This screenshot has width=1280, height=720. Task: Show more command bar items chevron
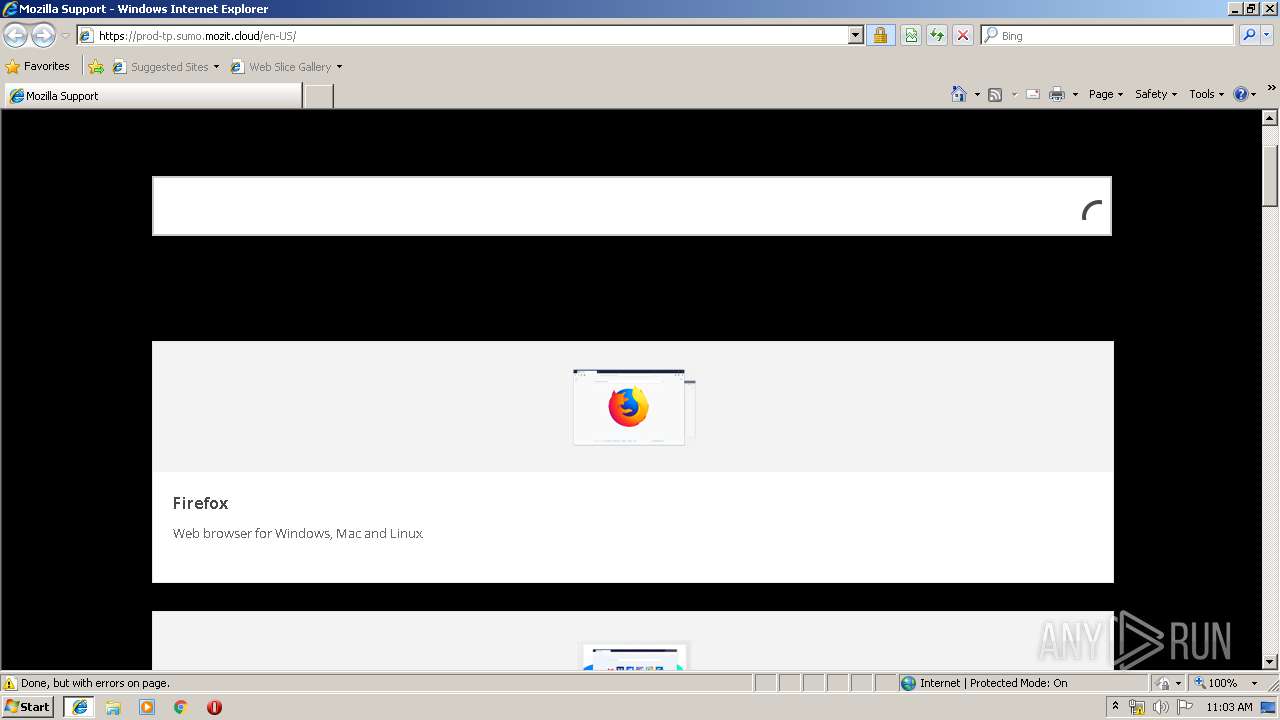click(1272, 88)
